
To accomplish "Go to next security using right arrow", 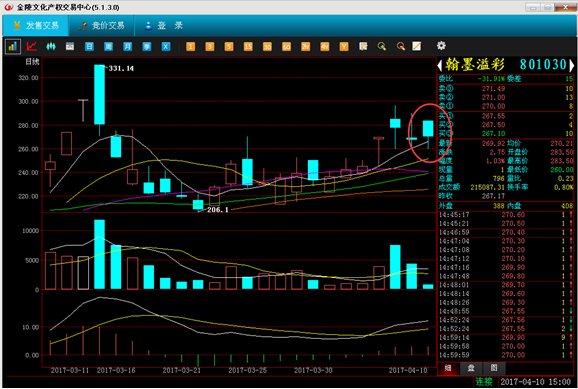I will (571, 66).
